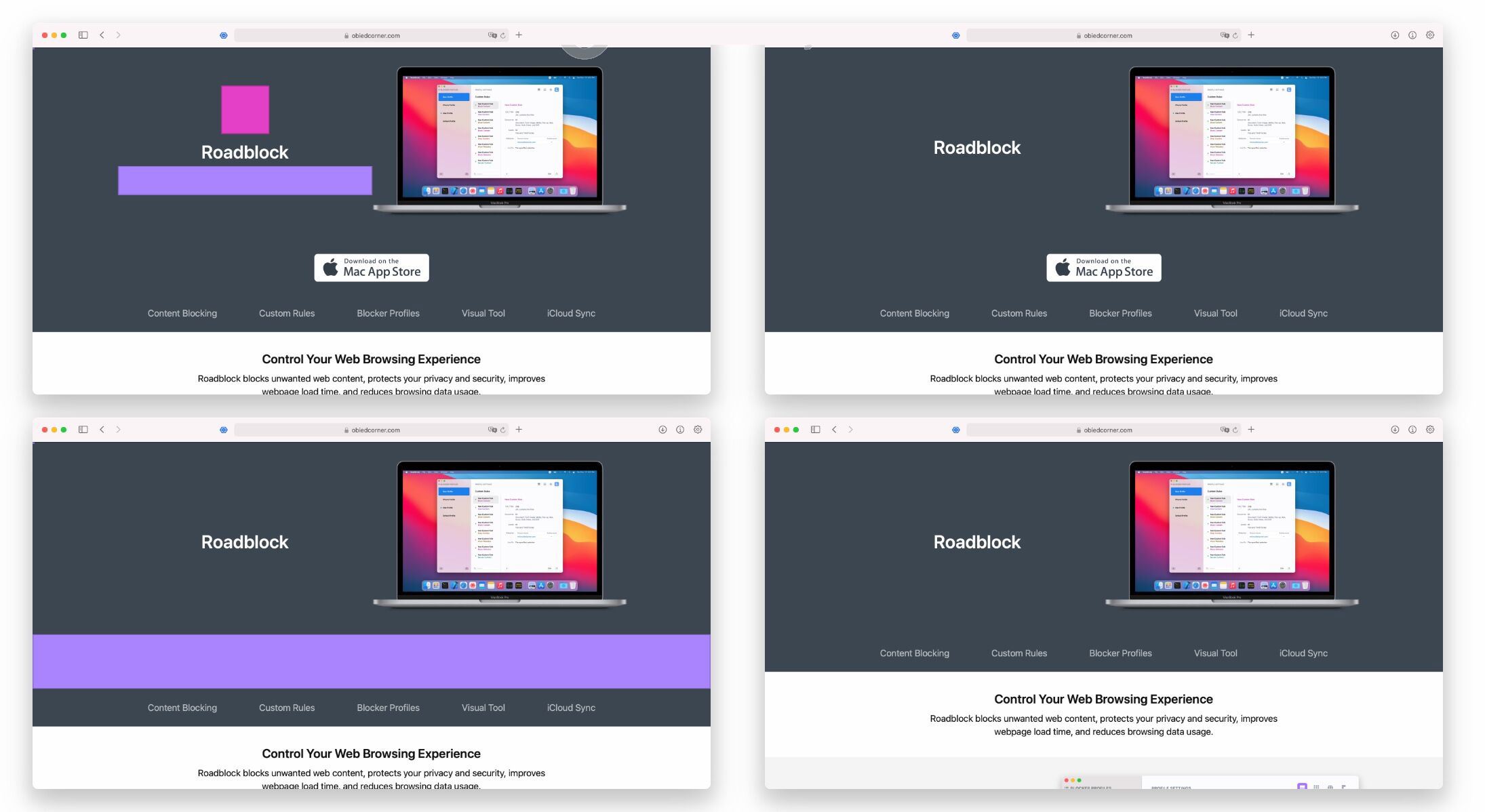The image size is (1485, 812).
Task: Open the settings gear in the bottom-right window
Action: [x=1430, y=430]
